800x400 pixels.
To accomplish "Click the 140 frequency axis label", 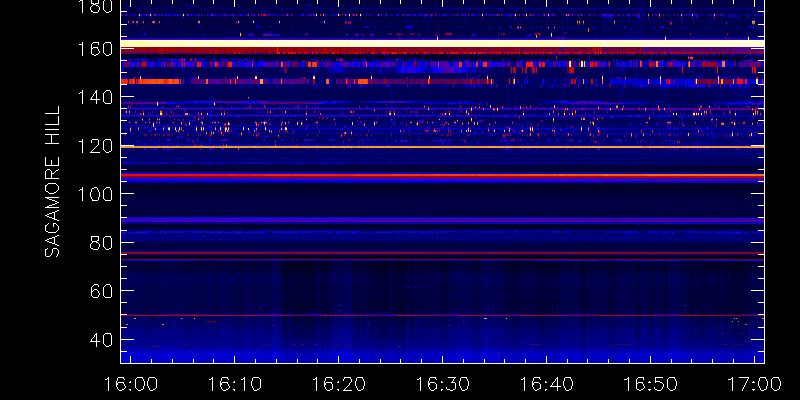I will click(96, 97).
